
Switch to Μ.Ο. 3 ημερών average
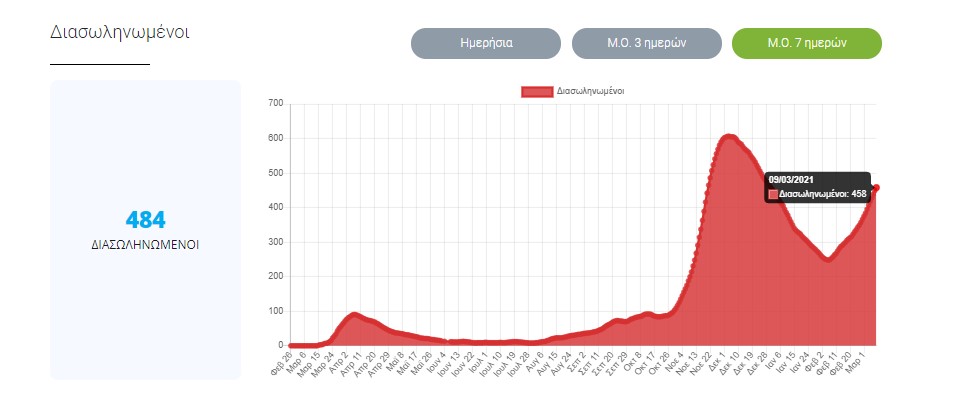pos(646,44)
